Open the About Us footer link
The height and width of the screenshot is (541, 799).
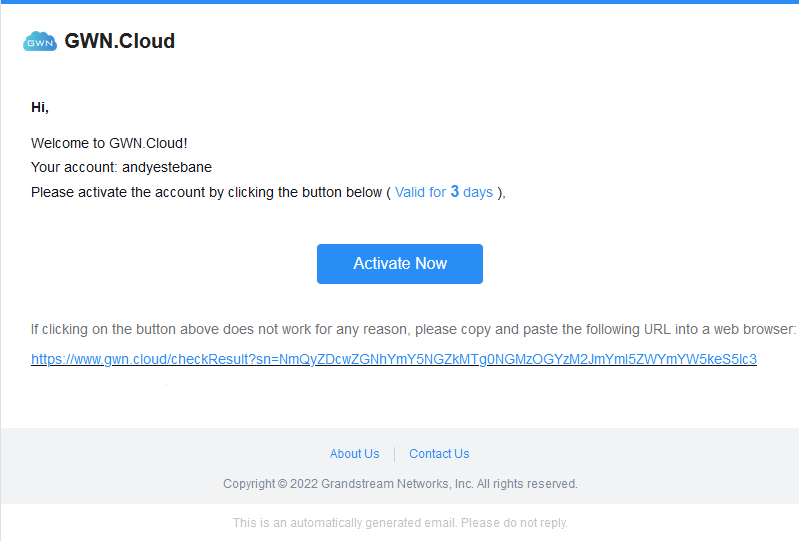click(x=354, y=454)
